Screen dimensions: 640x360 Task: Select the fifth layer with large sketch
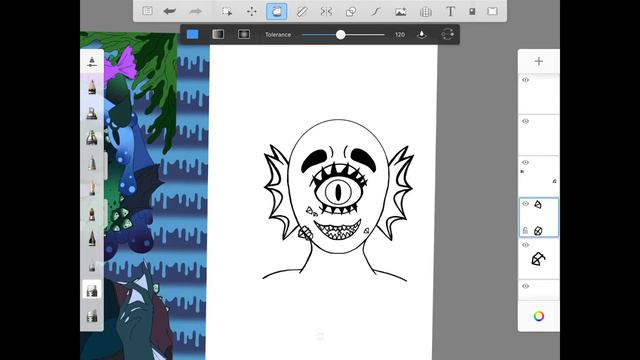(539, 259)
